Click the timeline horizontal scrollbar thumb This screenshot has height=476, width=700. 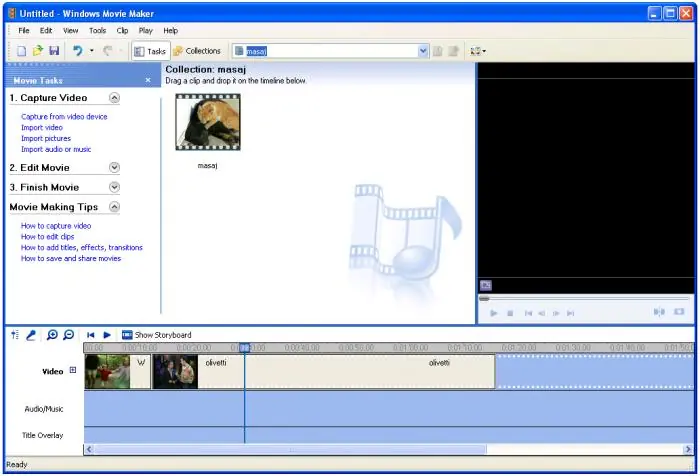pyautogui.click(x=290, y=449)
